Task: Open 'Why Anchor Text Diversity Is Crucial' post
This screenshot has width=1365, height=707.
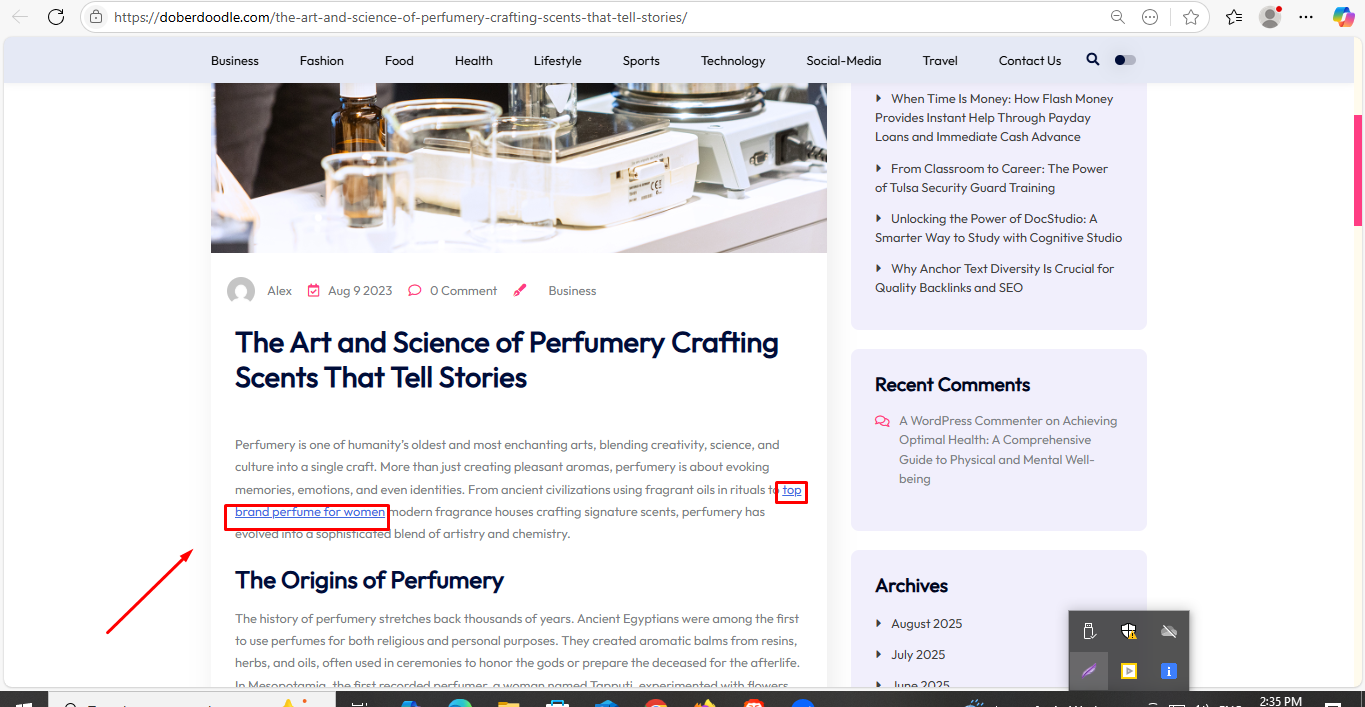Action: (x=1001, y=269)
